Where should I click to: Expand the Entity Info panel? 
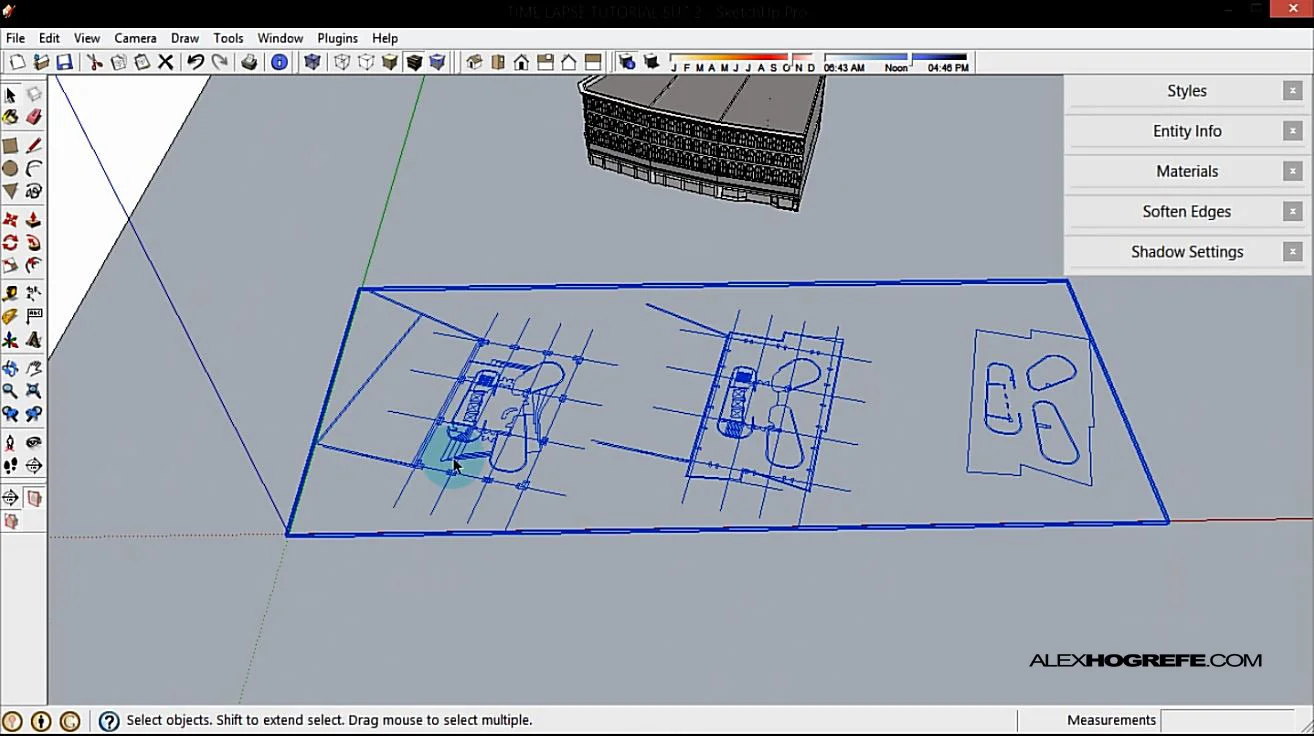click(x=1187, y=131)
